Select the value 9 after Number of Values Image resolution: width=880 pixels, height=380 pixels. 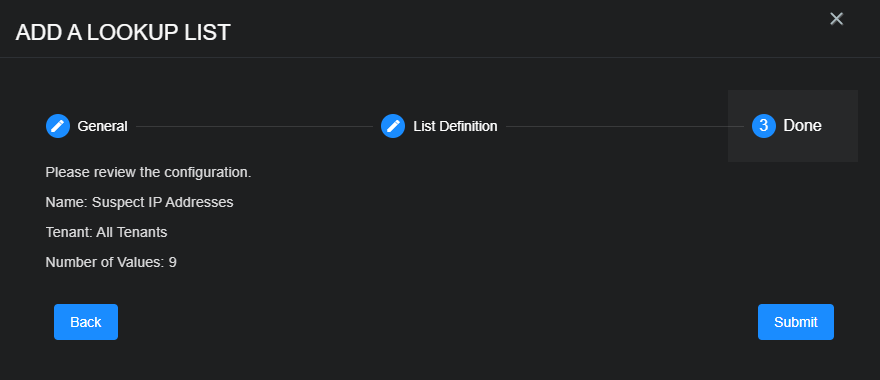pyautogui.click(x=173, y=262)
